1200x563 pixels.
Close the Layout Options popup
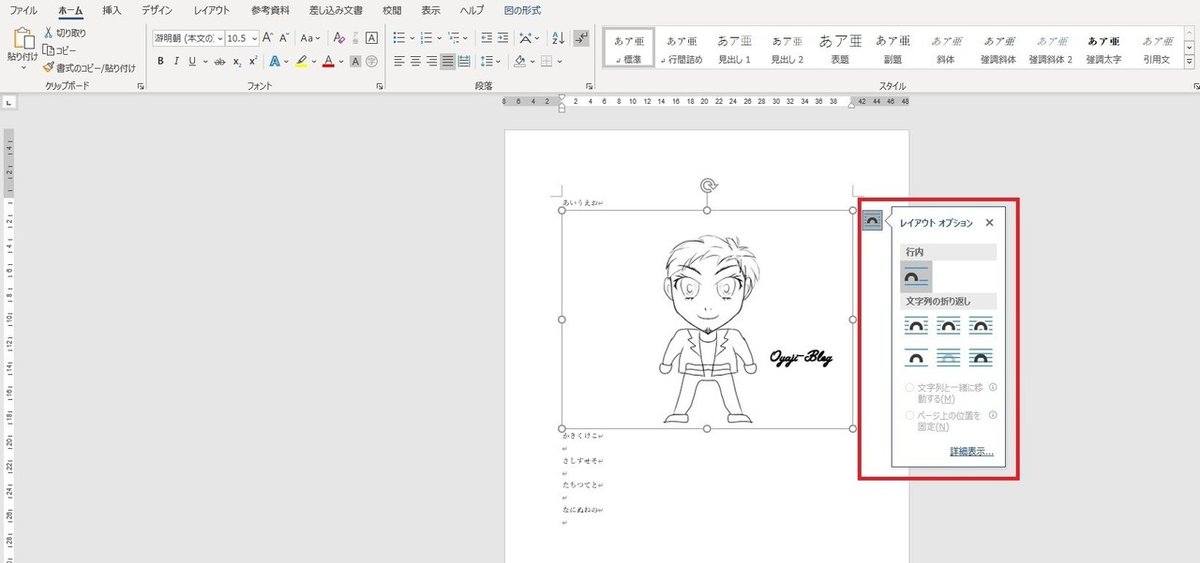(989, 223)
